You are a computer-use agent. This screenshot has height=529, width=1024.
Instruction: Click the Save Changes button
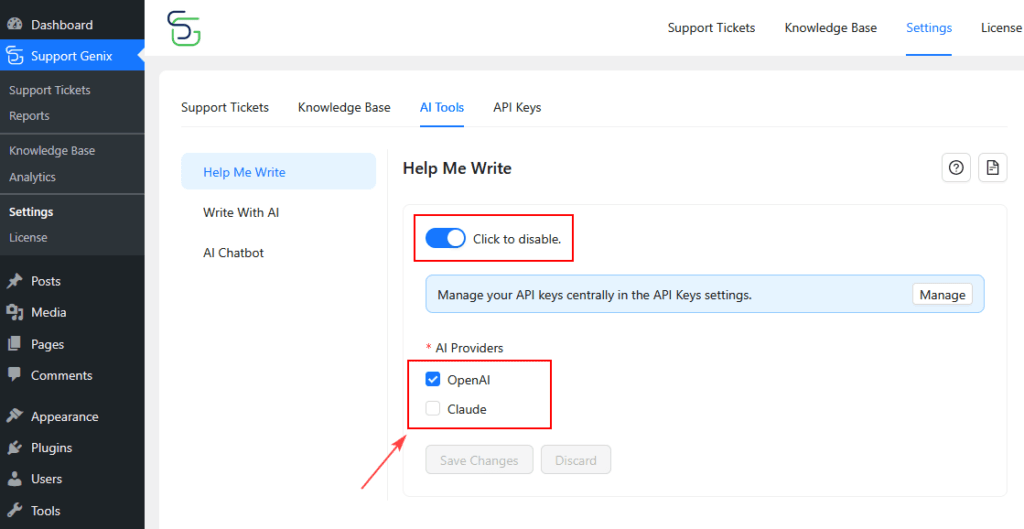point(479,460)
